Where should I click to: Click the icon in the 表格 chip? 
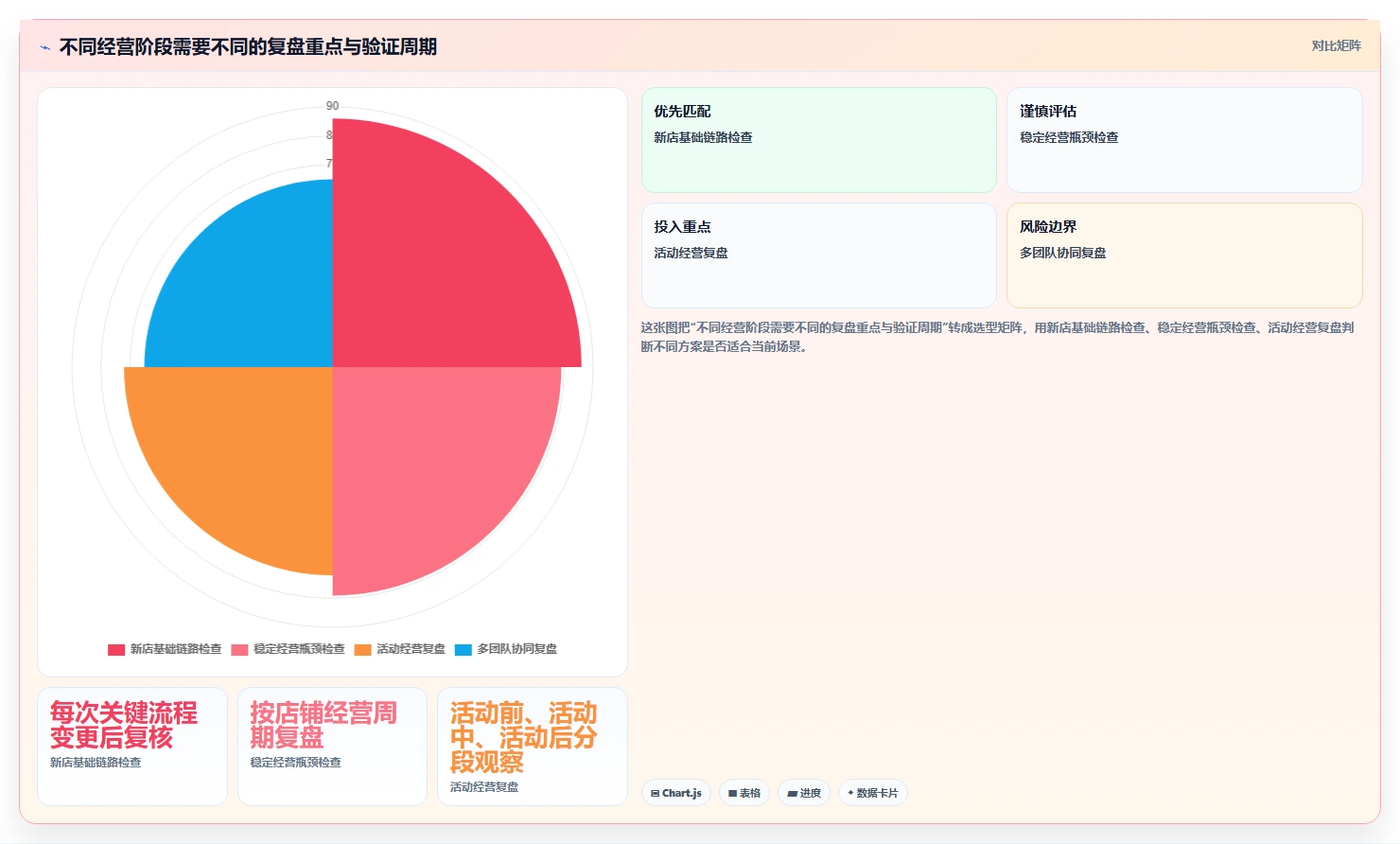pyautogui.click(x=732, y=794)
